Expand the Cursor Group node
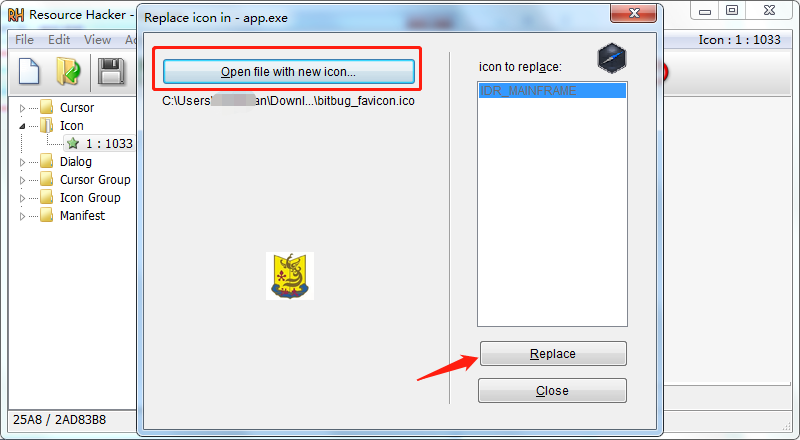This screenshot has width=800, height=440. click(x=22, y=180)
